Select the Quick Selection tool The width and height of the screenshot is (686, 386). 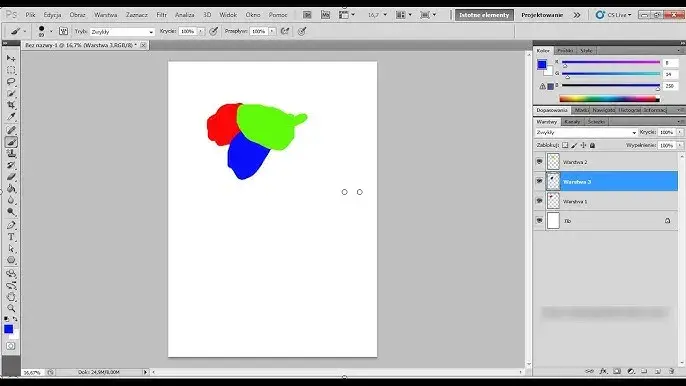pos(11,93)
